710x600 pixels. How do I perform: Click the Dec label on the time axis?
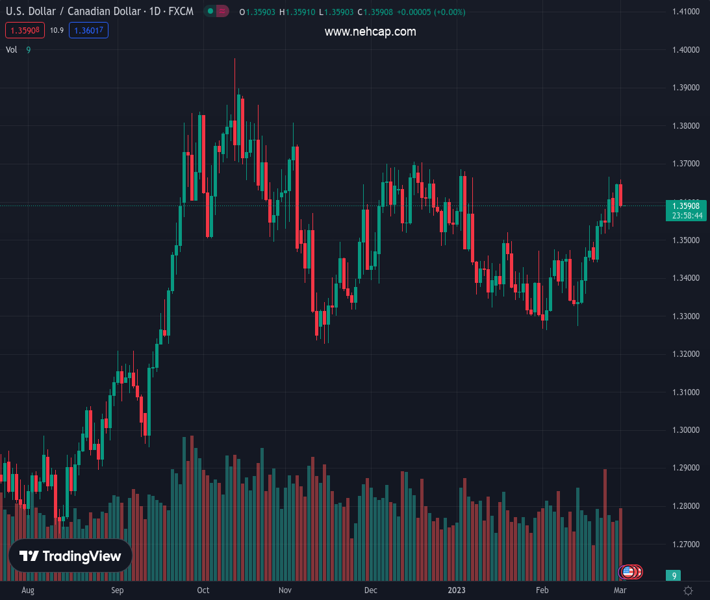[371, 591]
